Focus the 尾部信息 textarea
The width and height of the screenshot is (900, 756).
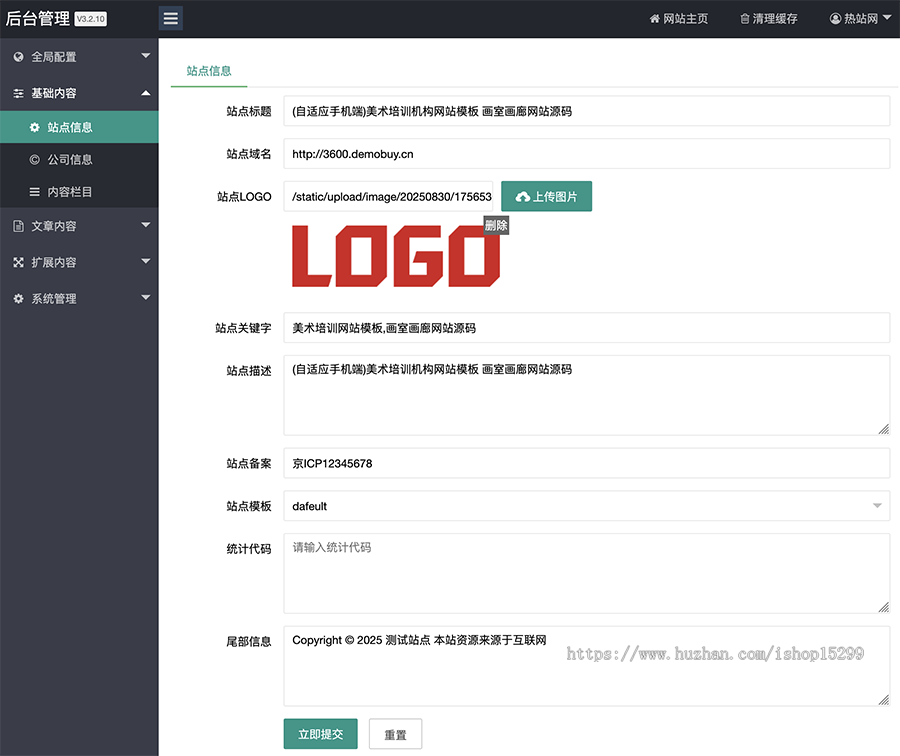[587, 666]
